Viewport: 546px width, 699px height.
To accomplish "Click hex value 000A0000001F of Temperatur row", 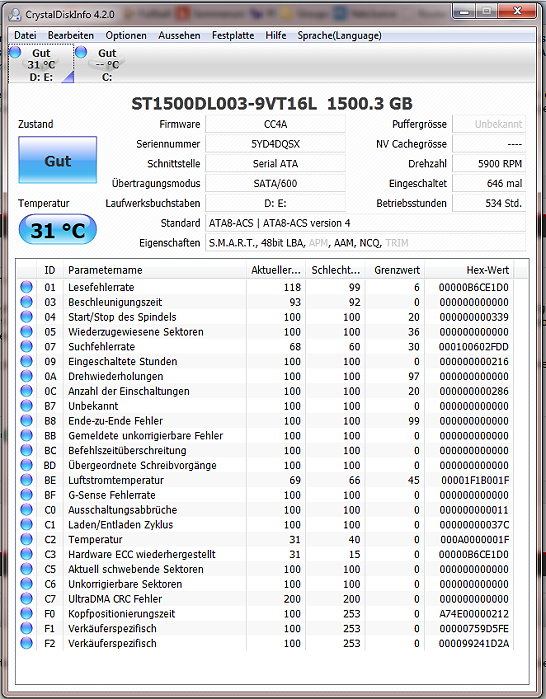I will pos(474,539).
